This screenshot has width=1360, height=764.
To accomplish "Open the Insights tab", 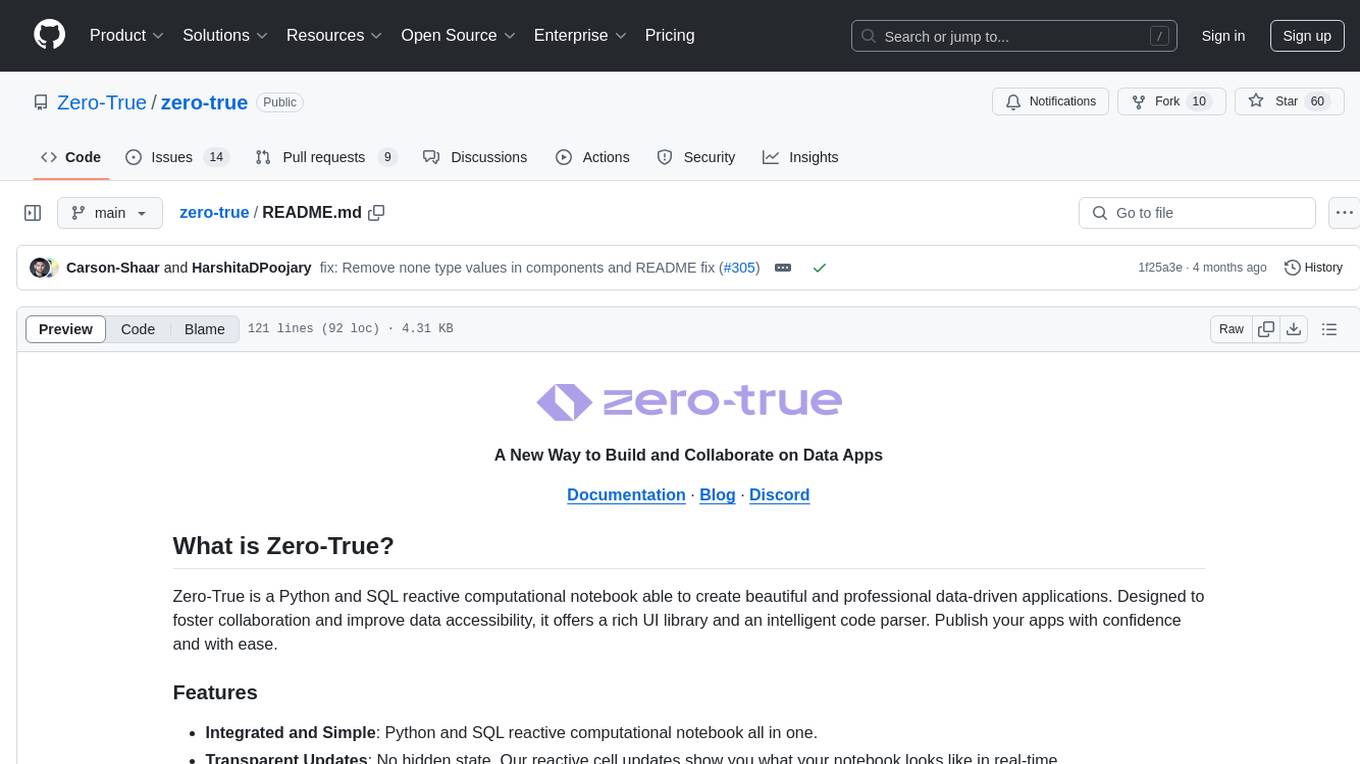I will (800, 157).
